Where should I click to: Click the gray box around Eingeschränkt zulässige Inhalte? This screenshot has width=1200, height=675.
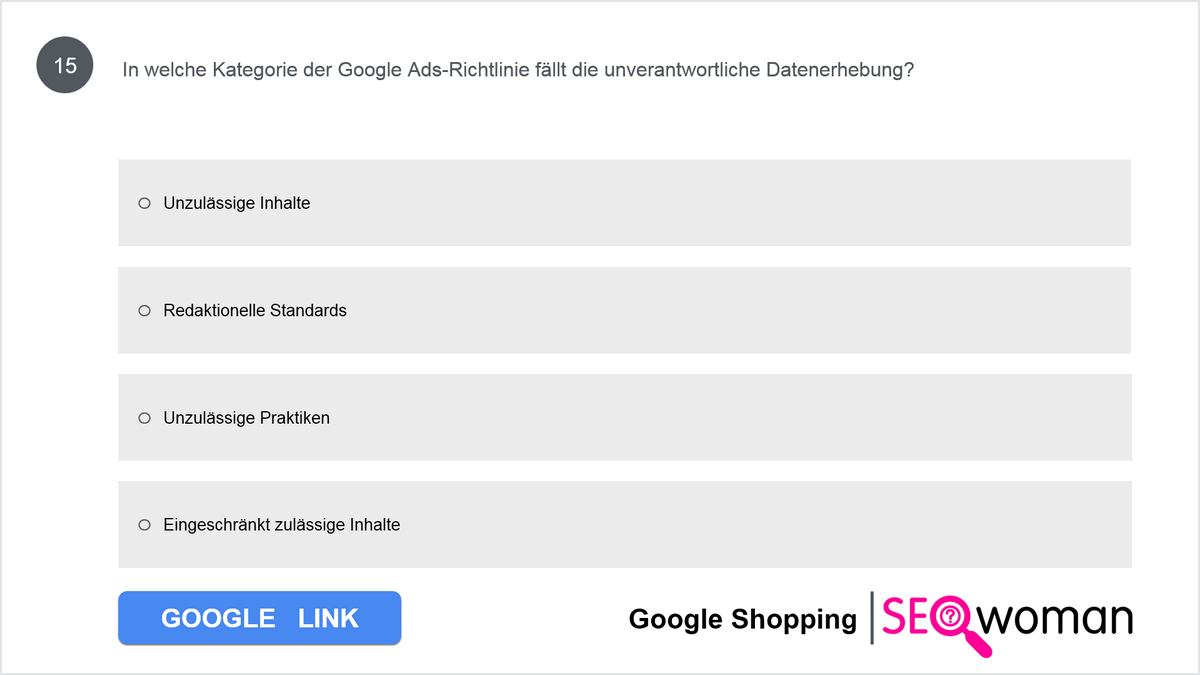pyautogui.click(x=625, y=524)
